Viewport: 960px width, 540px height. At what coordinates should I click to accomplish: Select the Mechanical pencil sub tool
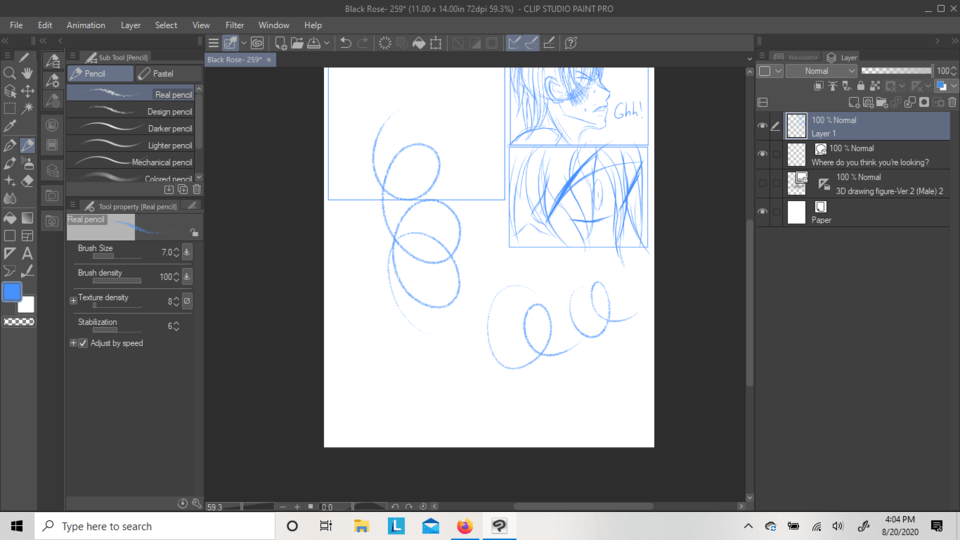pos(130,162)
